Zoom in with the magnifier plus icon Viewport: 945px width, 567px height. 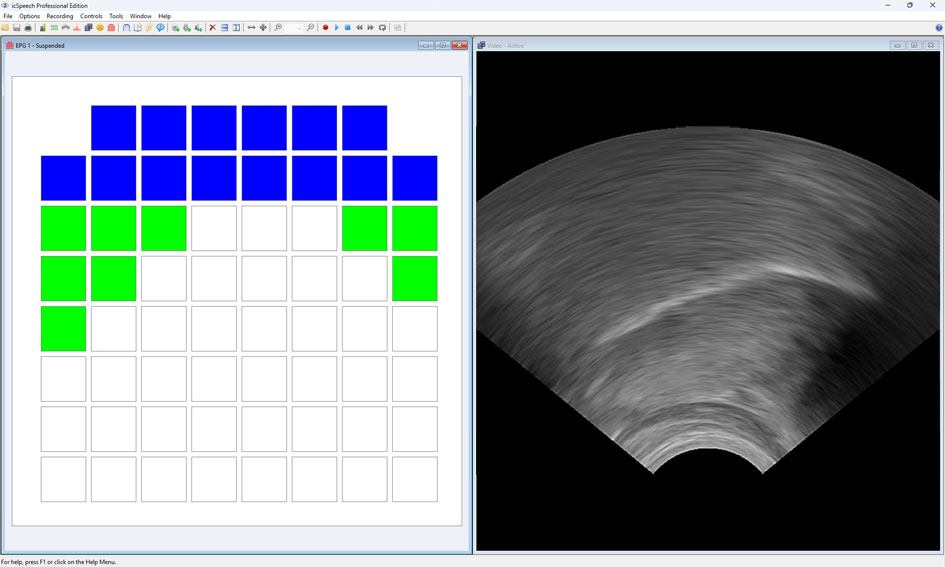(x=278, y=28)
